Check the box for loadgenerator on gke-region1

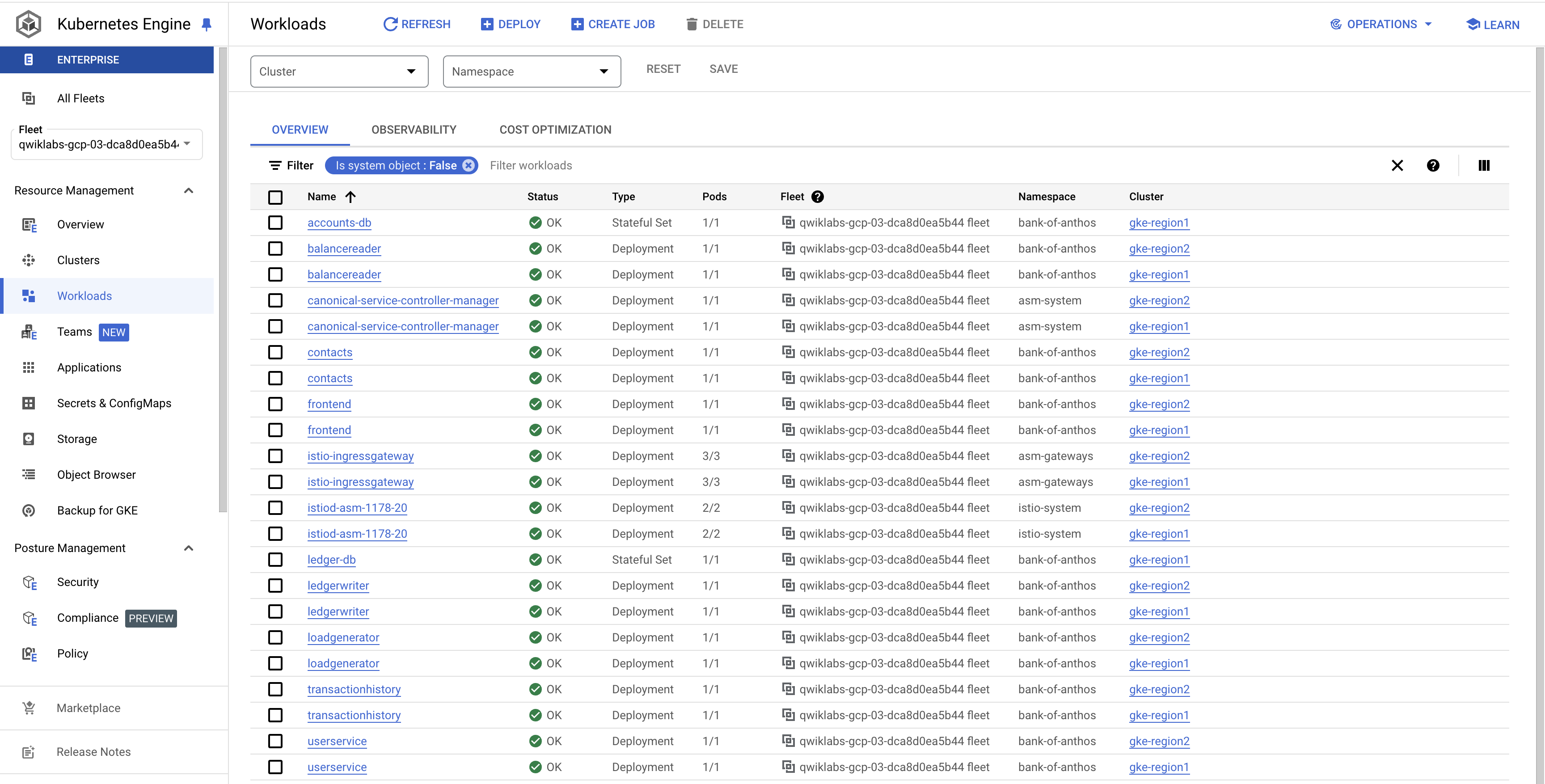tap(275, 663)
